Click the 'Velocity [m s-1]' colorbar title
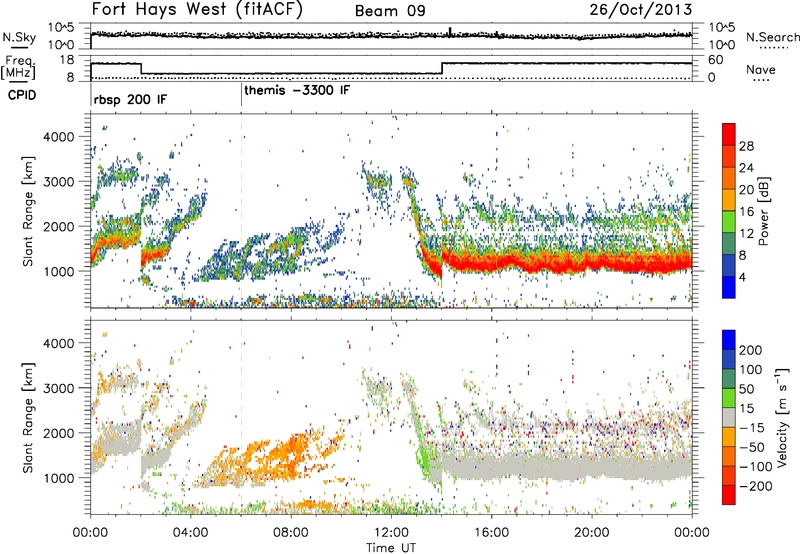The width and height of the screenshot is (800, 554). pos(781,417)
